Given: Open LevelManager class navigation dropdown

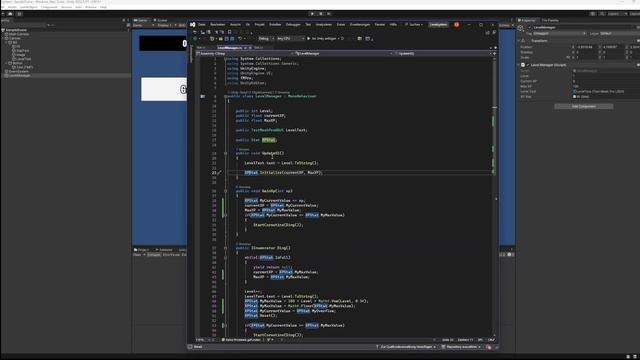Looking at the screenshot, I should point(344,53).
